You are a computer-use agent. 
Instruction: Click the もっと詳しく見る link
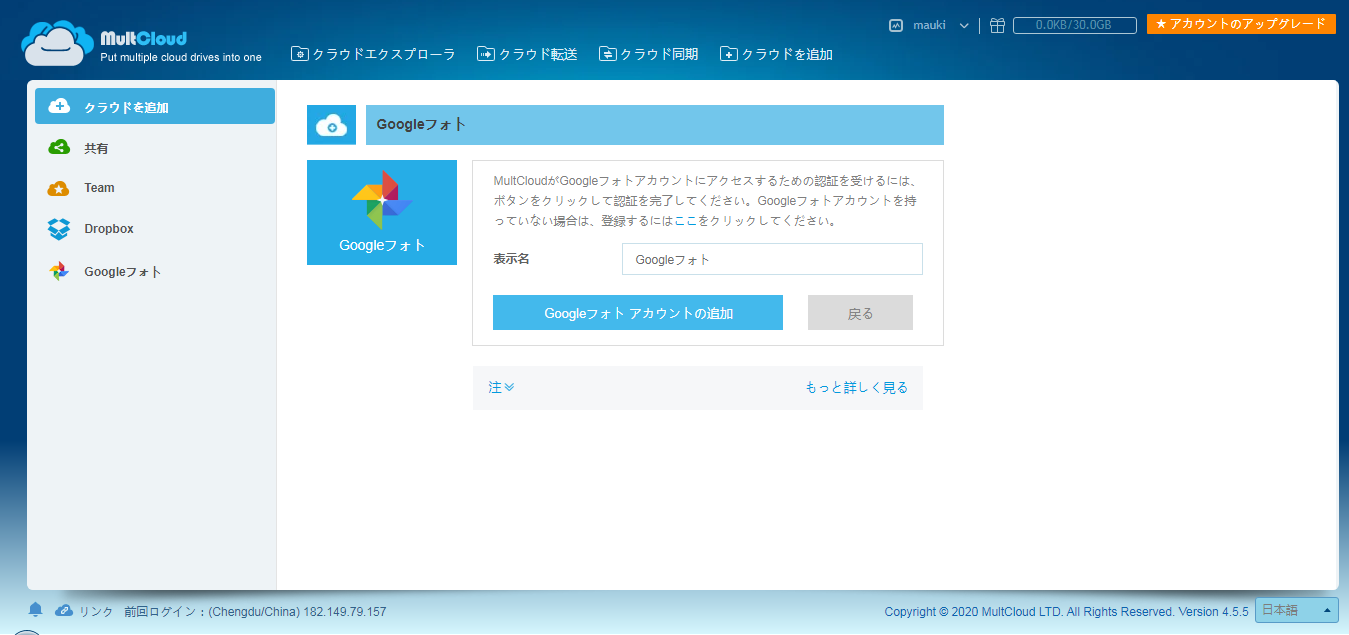(856, 388)
